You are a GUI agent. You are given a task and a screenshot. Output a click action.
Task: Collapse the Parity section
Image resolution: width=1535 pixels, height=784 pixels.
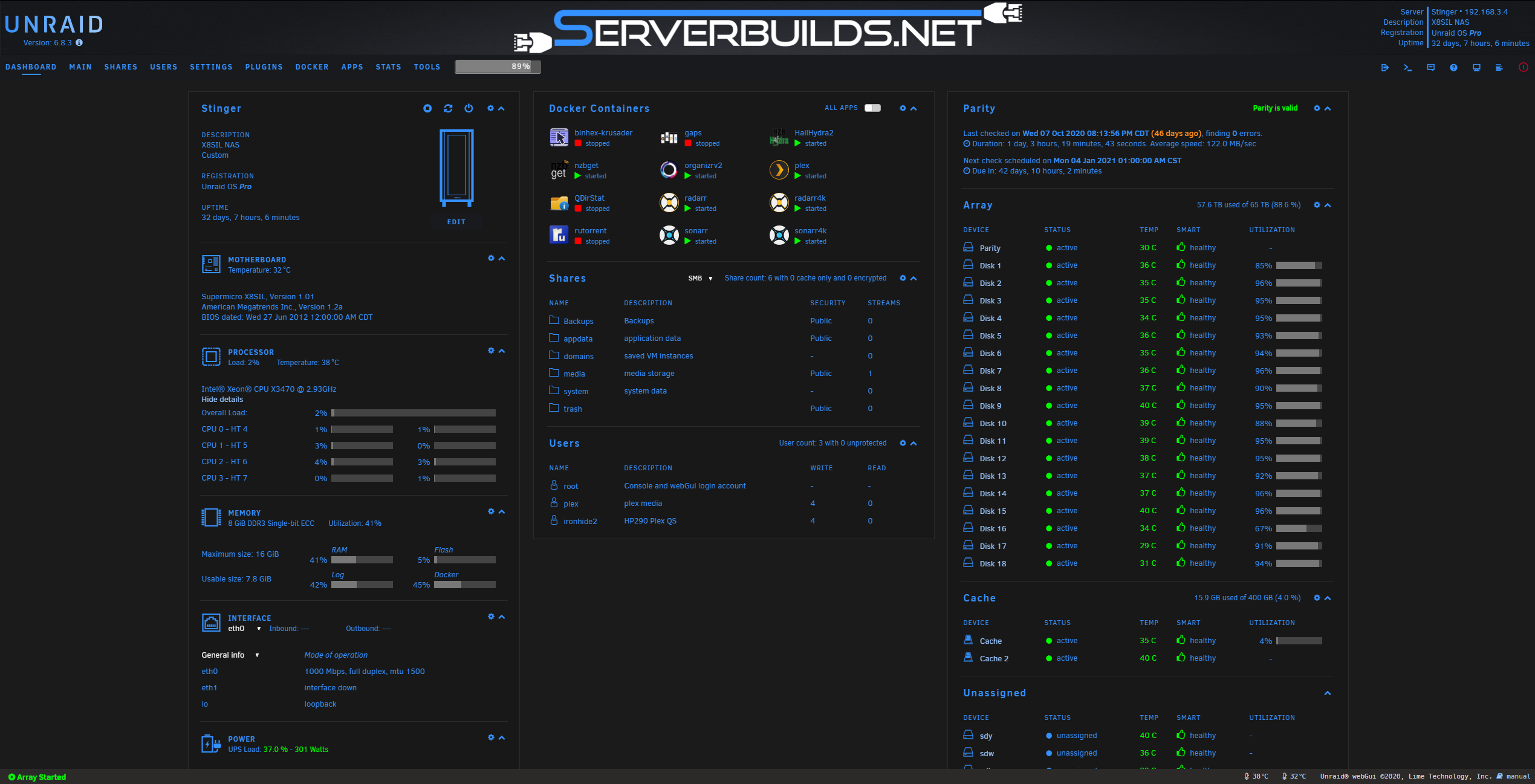(1328, 108)
